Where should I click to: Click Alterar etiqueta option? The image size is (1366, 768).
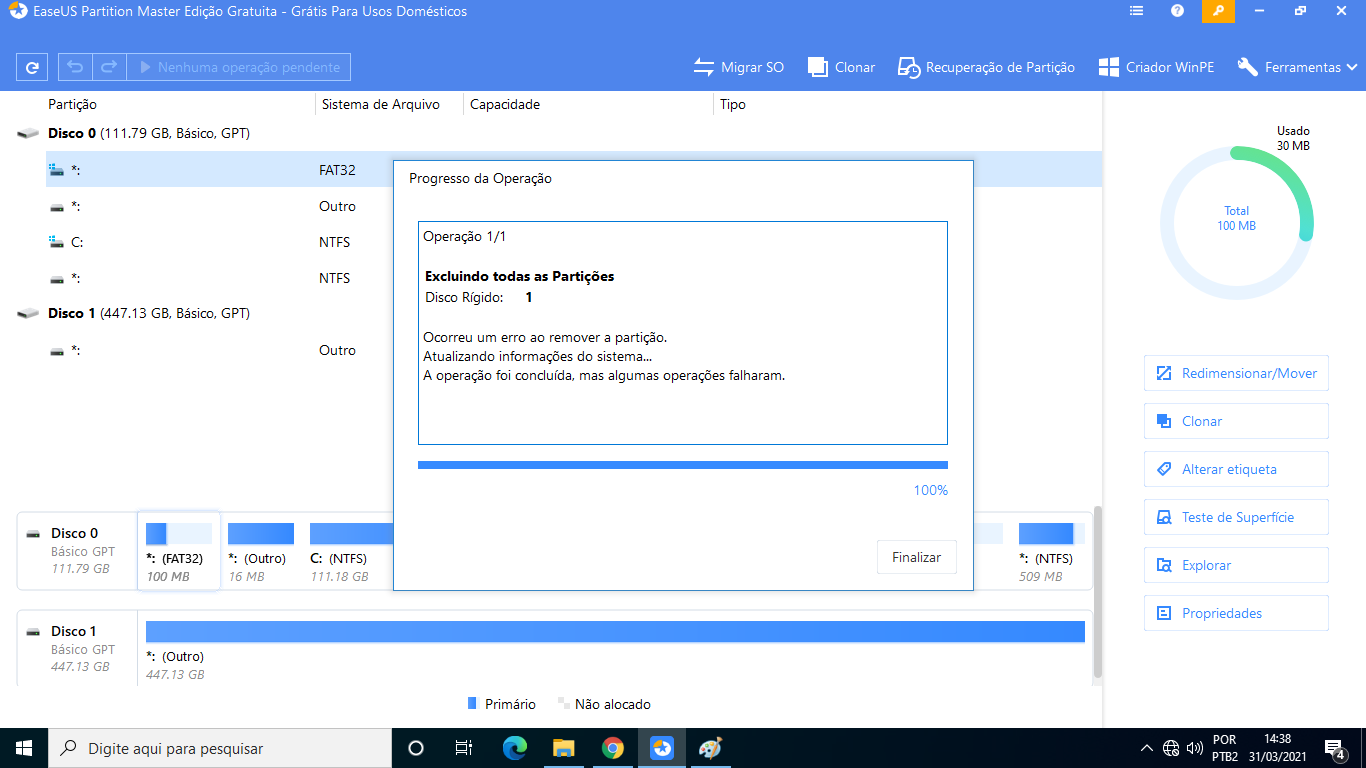(1236, 469)
